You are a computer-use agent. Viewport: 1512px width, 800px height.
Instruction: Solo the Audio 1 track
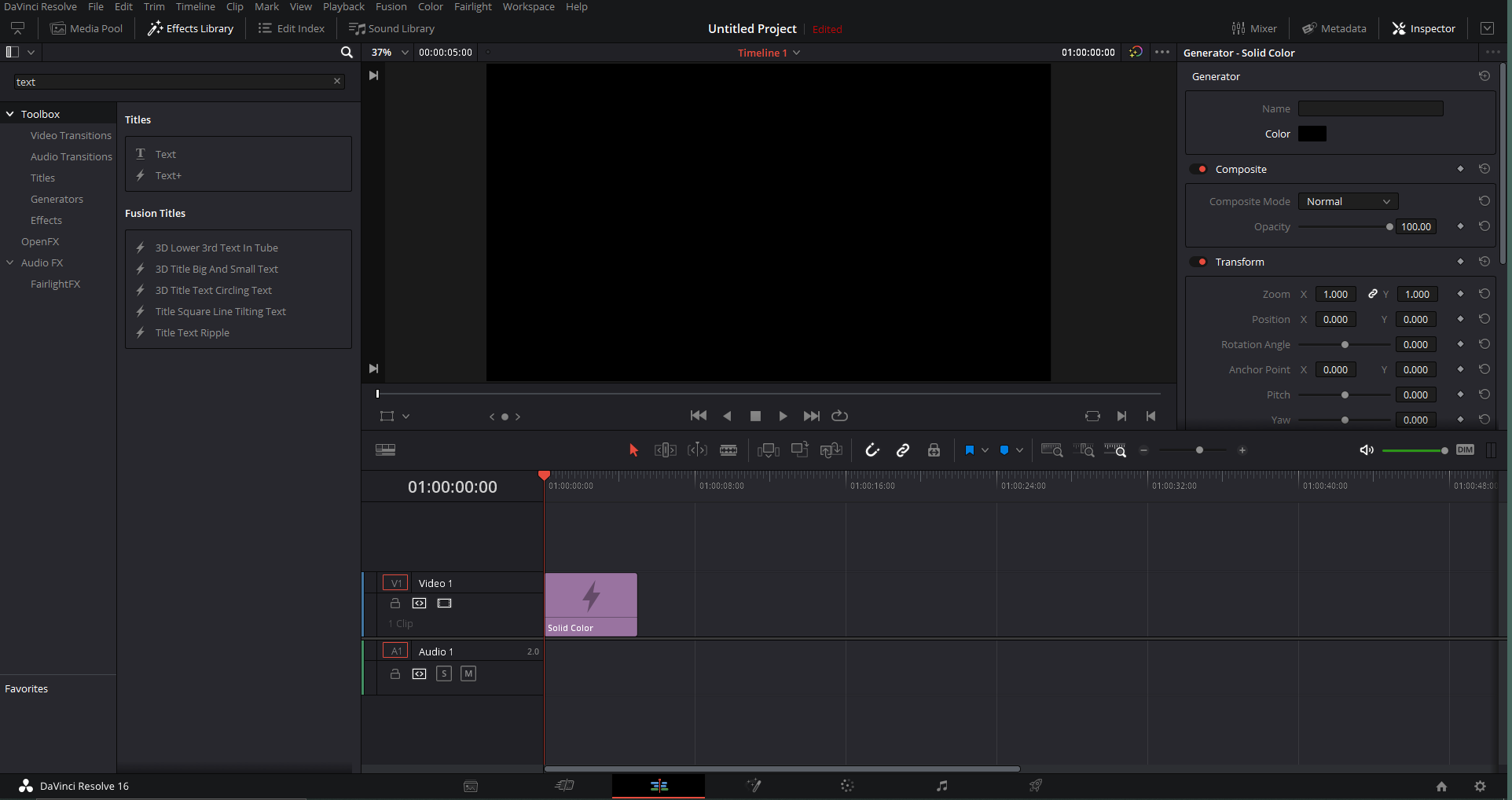point(444,673)
